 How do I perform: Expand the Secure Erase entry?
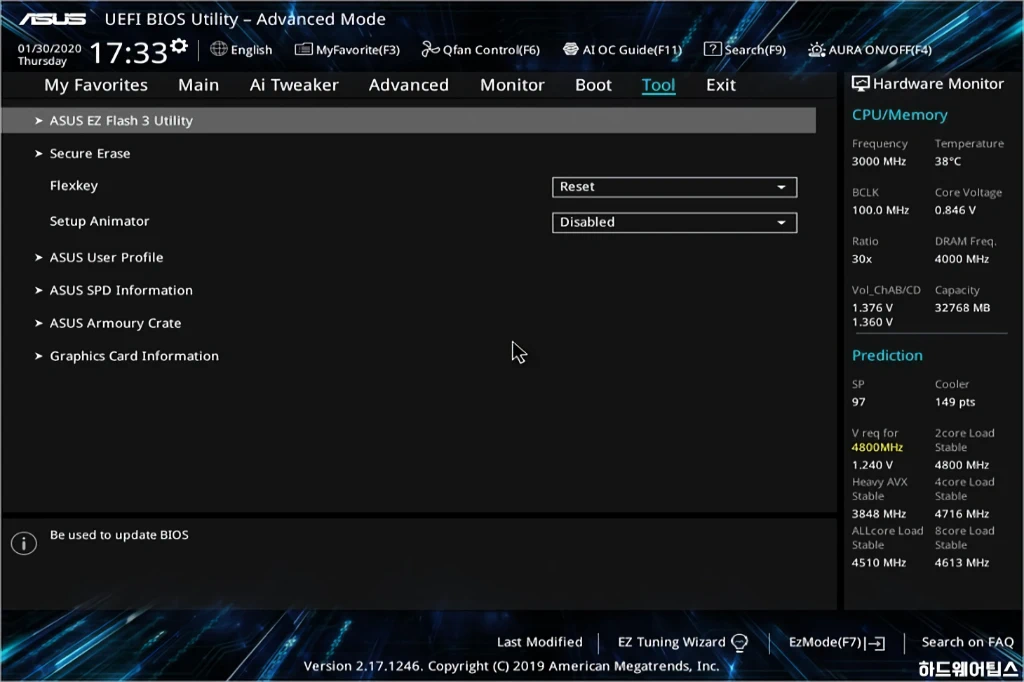[90, 154]
